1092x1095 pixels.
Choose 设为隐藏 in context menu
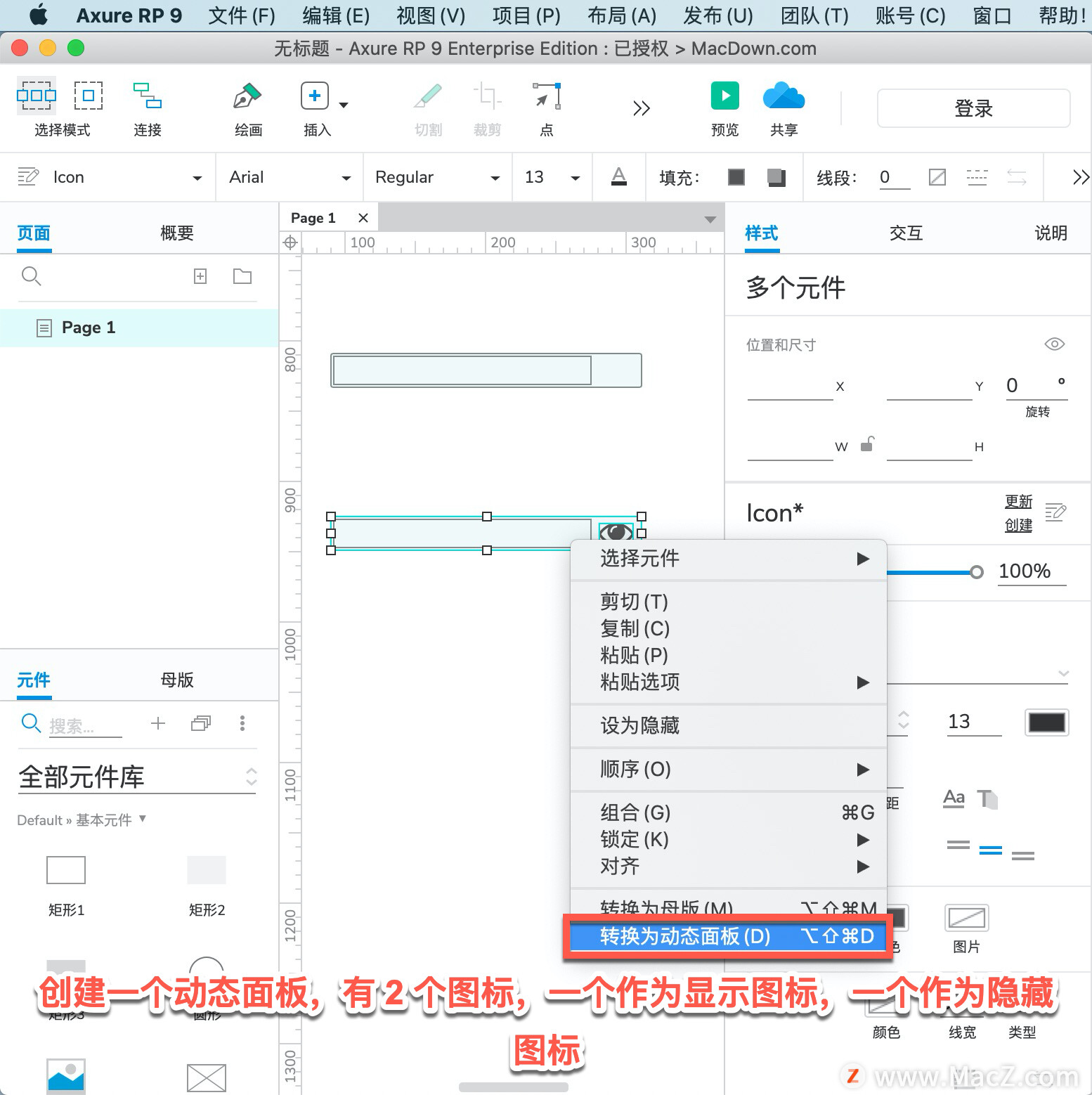729,725
